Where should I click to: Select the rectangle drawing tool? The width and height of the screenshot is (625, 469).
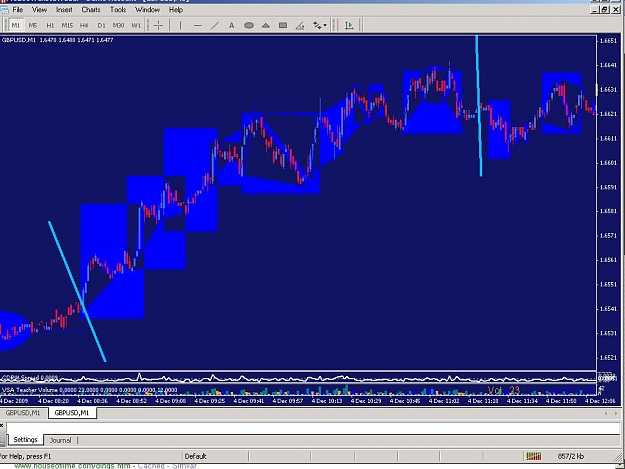283,26
